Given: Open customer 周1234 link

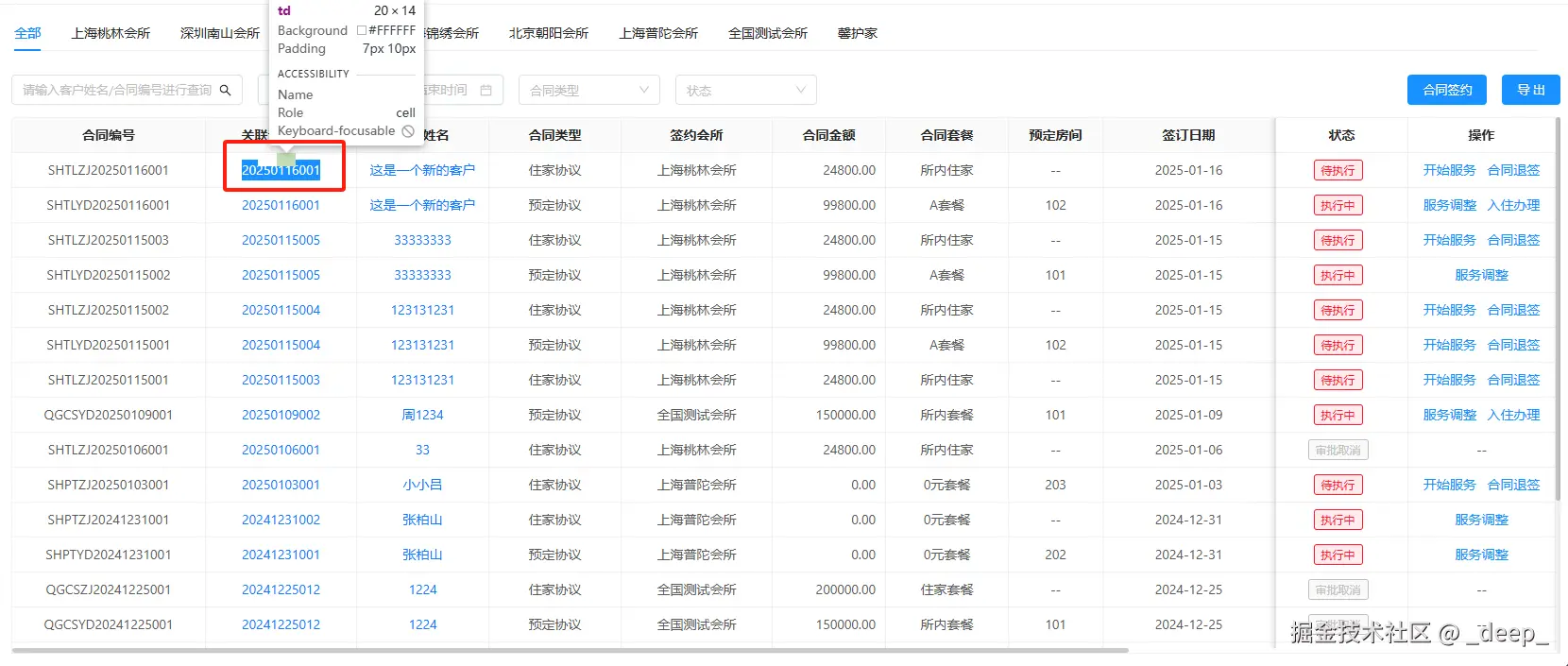Looking at the screenshot, I should (422, 415).
